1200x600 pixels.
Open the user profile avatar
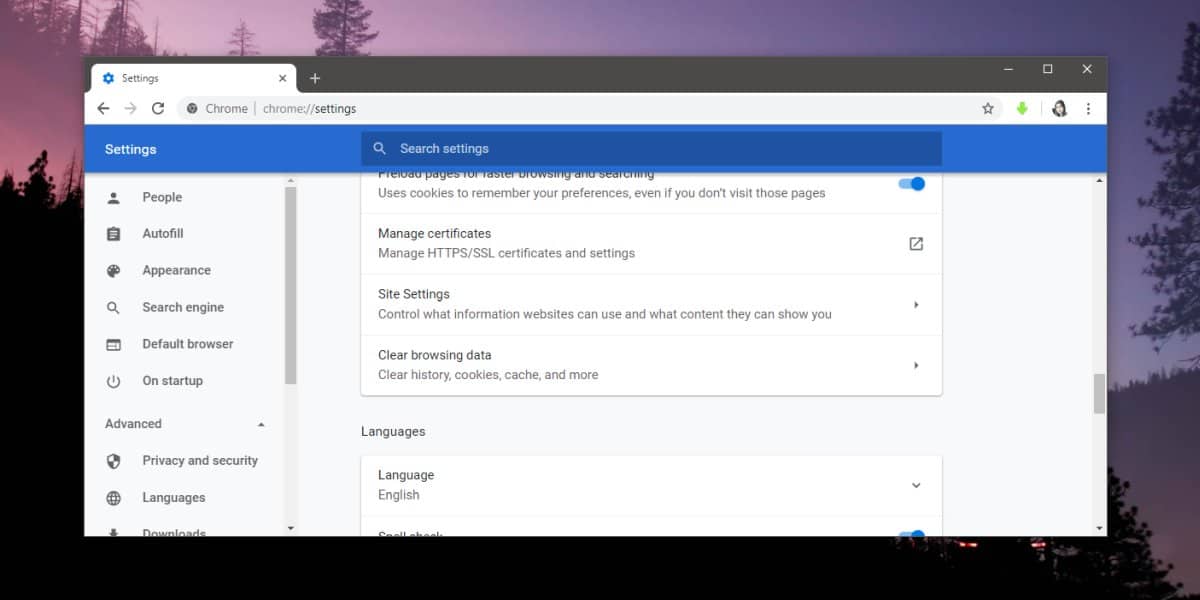pos(1059,108)
